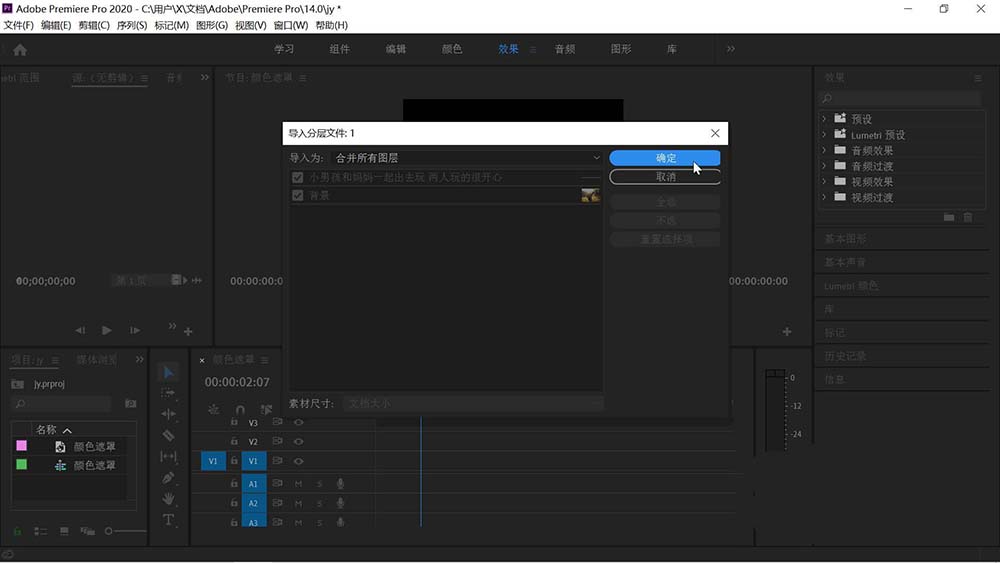Viewport: 1000px width, 563px height.
Task: Switch to 音频 workspace tab
Action: coord(565,49)
